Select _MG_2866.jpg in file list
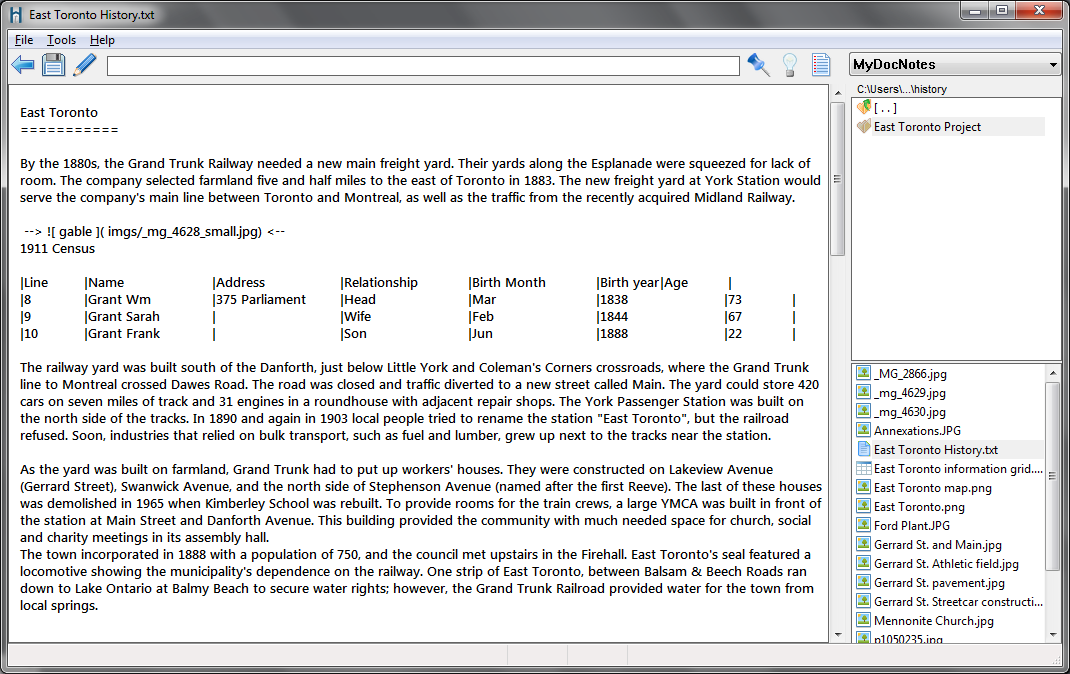This screenshot has height=674, width=1070. tap(910, 374)
